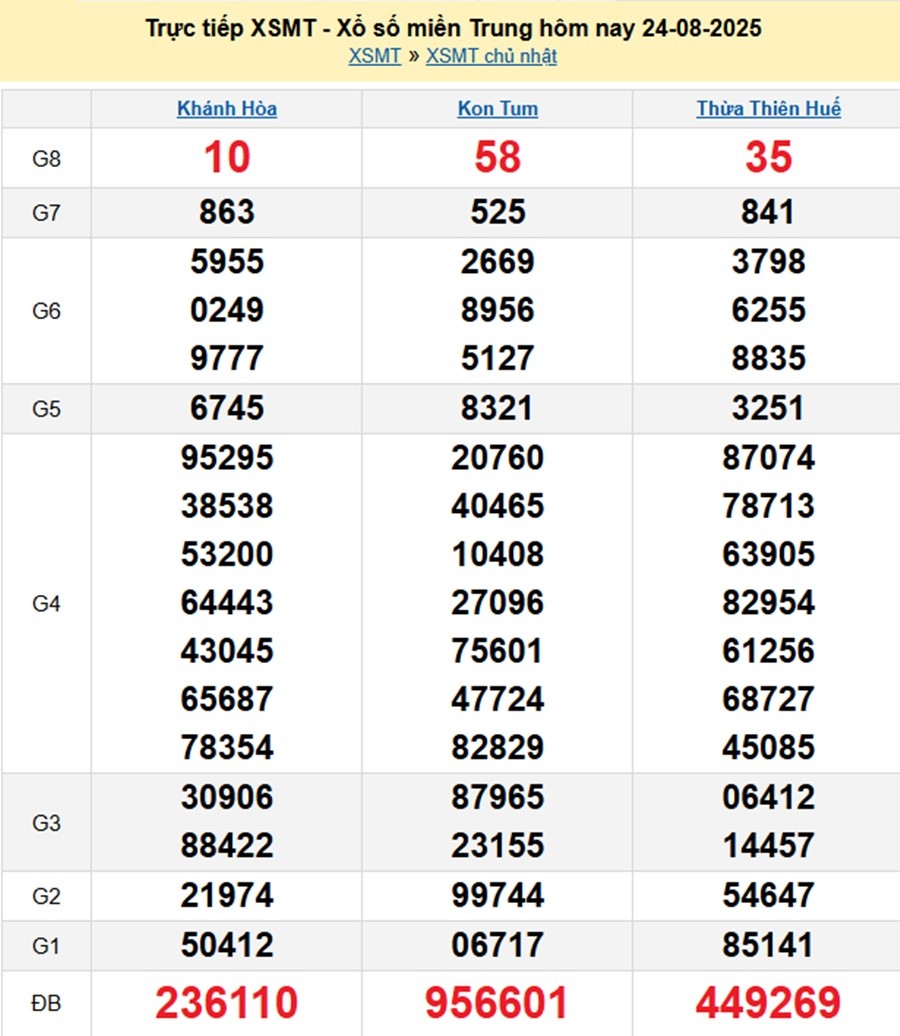This screenshot has height=1036, width=900.
Task: Open the XSMT chủ nhật link
Action: (x=491, y=56)
